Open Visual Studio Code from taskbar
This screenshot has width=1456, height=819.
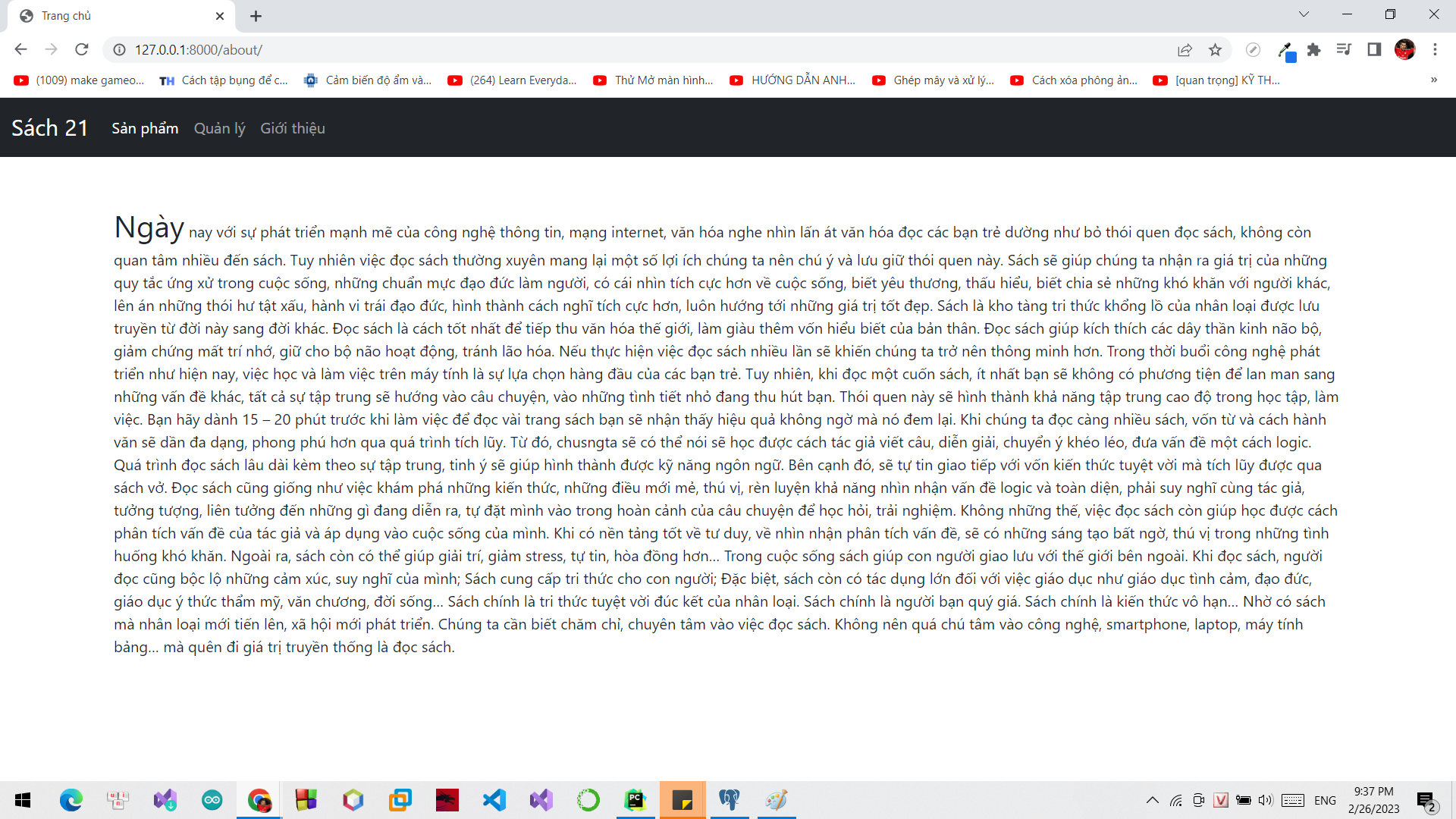click(494, 800)
